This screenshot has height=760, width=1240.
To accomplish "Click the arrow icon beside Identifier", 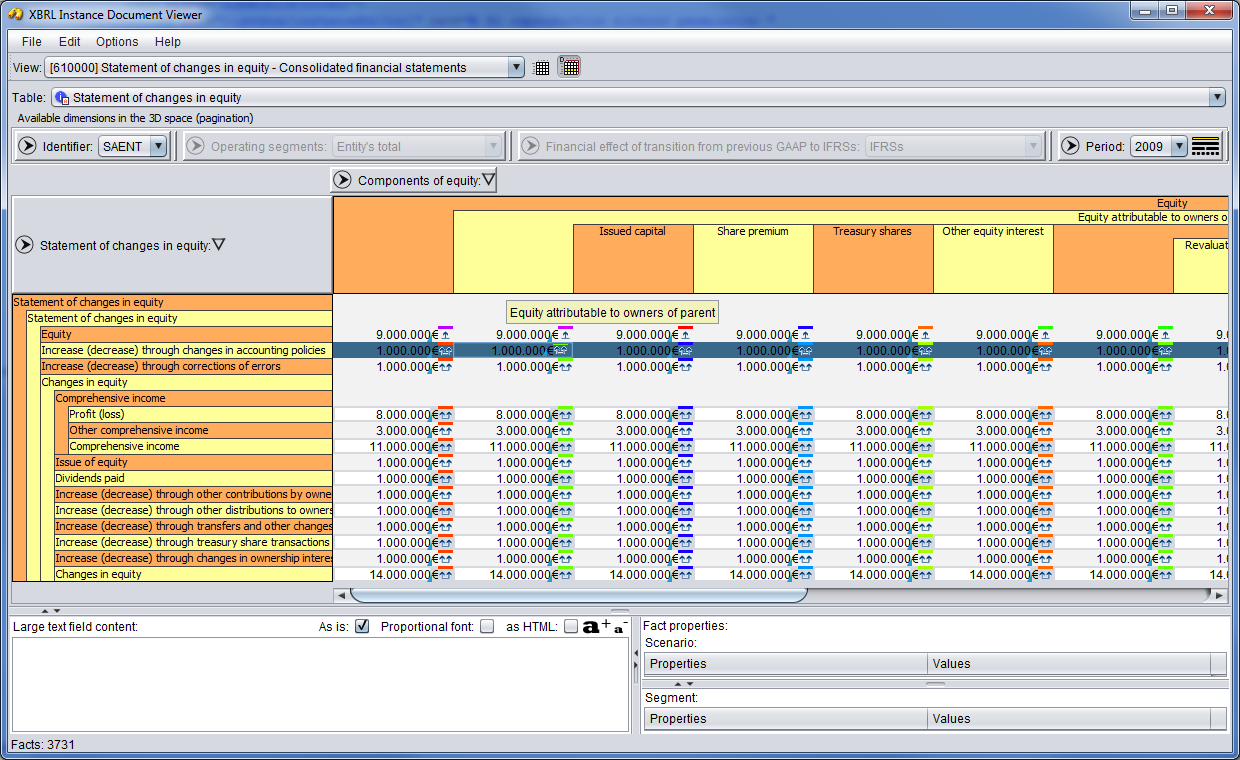I will tap(28, 147).
